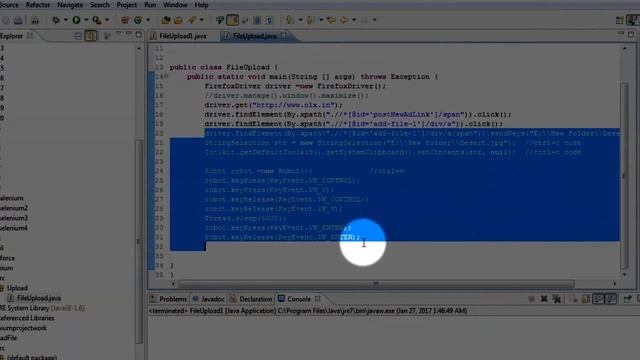640x360 pixels.
Task: Open the Back navigation history dropdown
Action: coord(354,20)
